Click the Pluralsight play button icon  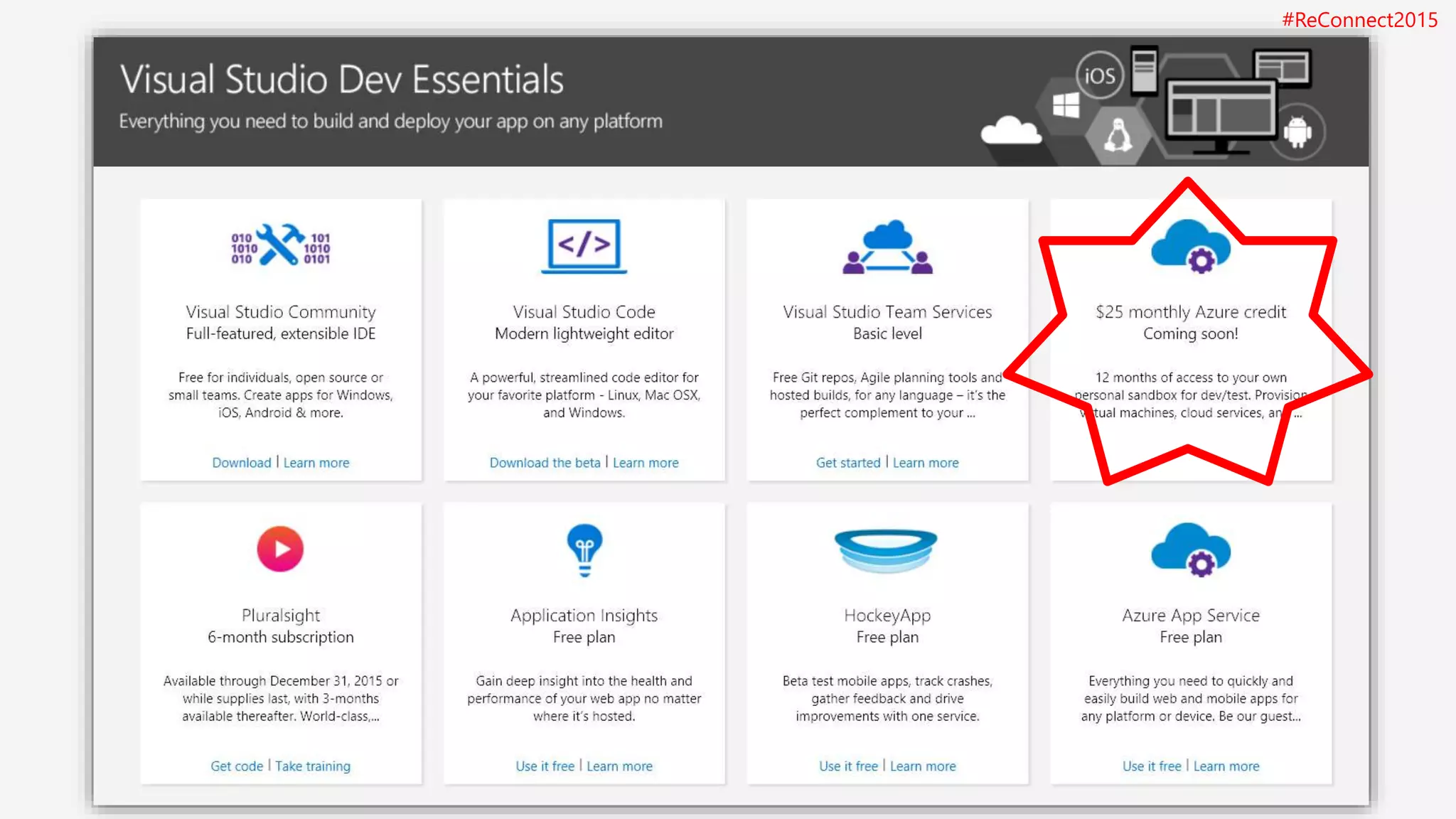click(280, 549)
